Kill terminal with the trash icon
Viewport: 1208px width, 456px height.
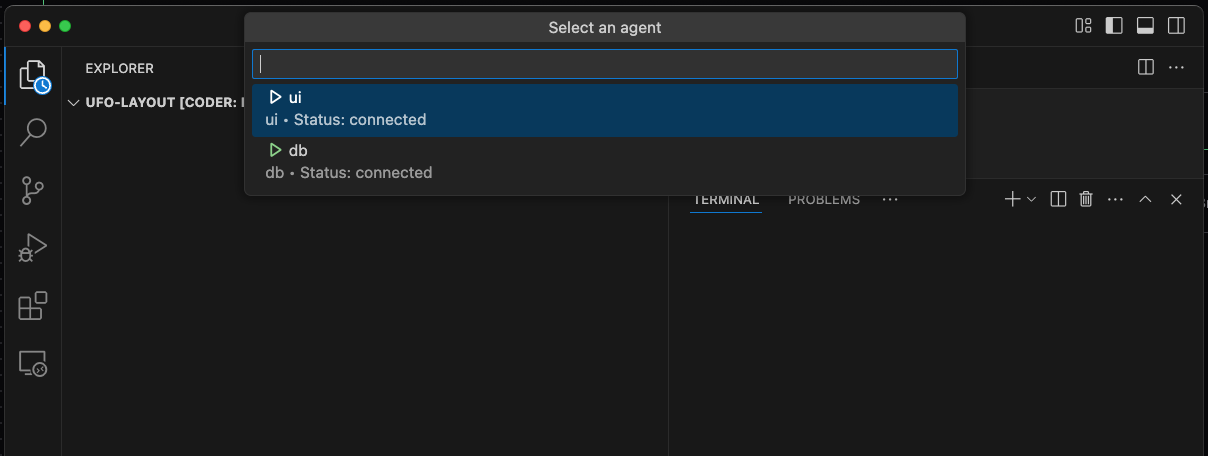1086,199
